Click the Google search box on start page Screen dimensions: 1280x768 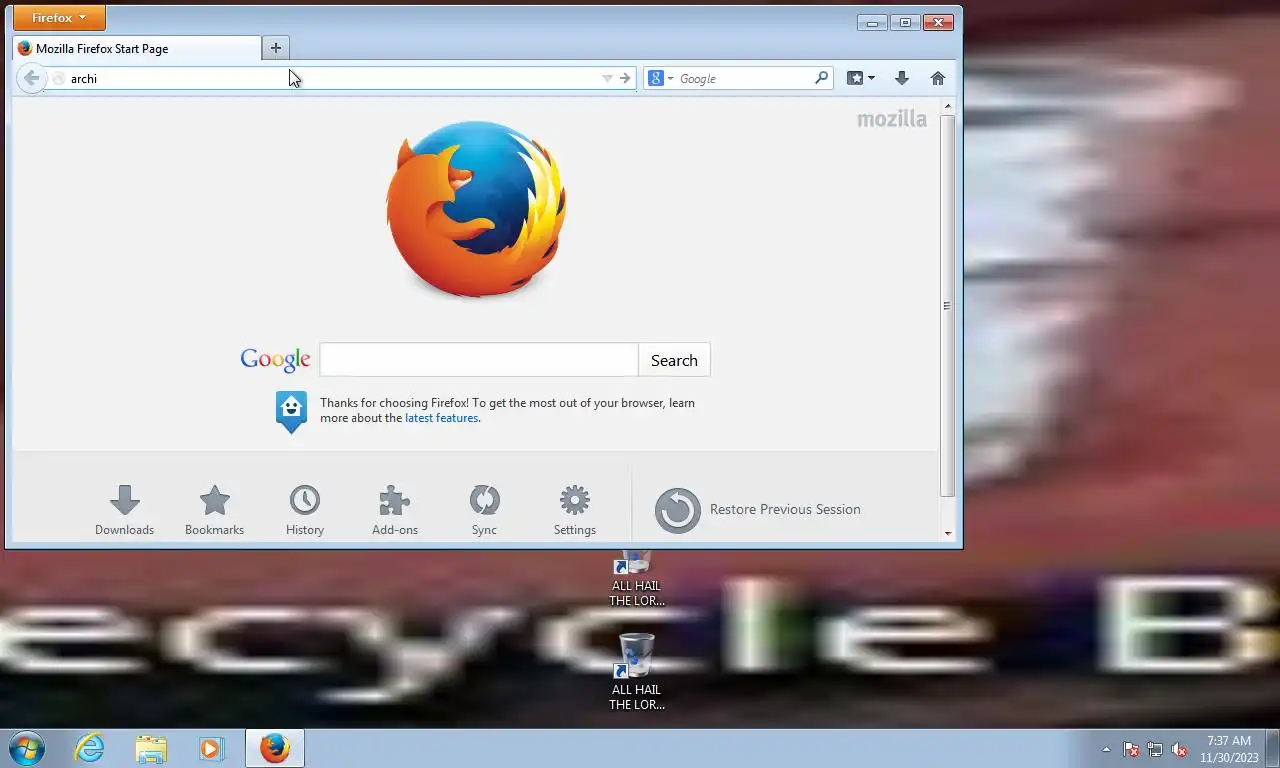point(479,360)
